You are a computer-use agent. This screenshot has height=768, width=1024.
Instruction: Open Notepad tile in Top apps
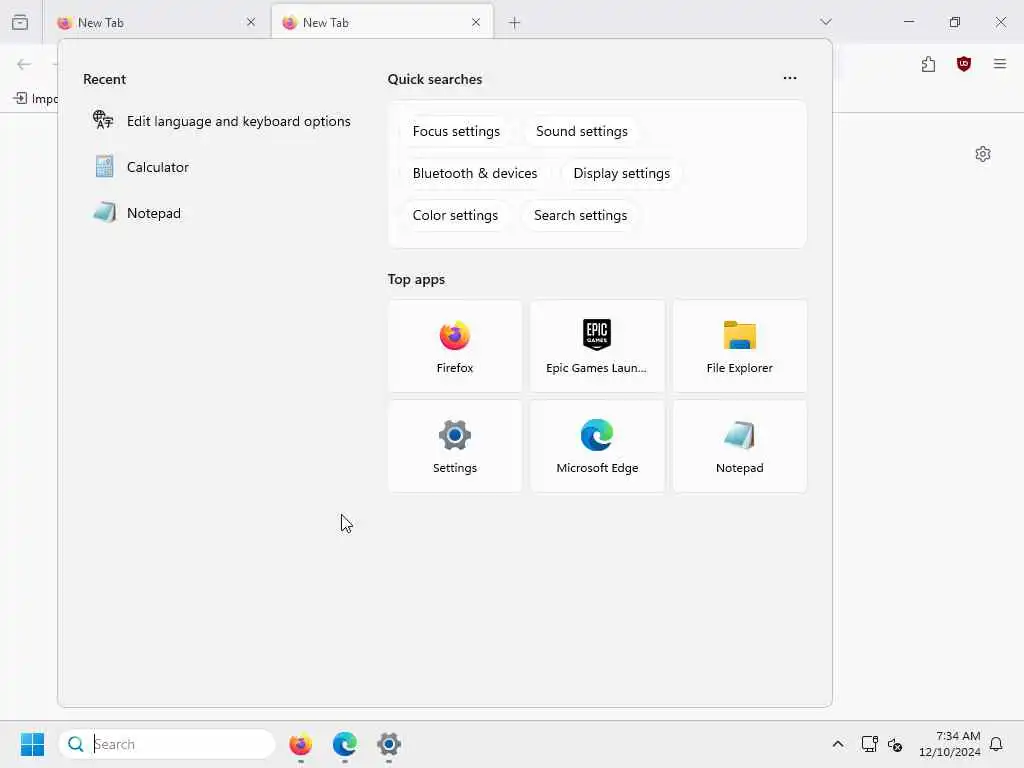point(739,446)
